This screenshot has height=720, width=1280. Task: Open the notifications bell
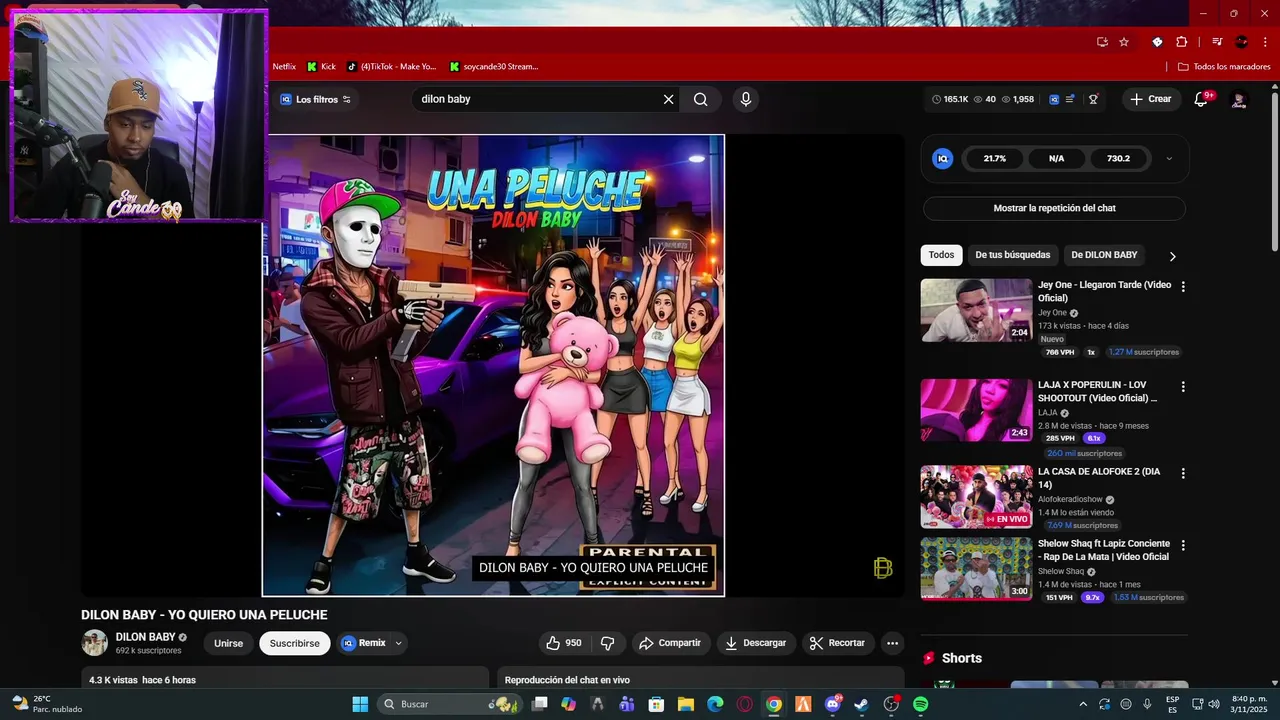[1202, 99]
